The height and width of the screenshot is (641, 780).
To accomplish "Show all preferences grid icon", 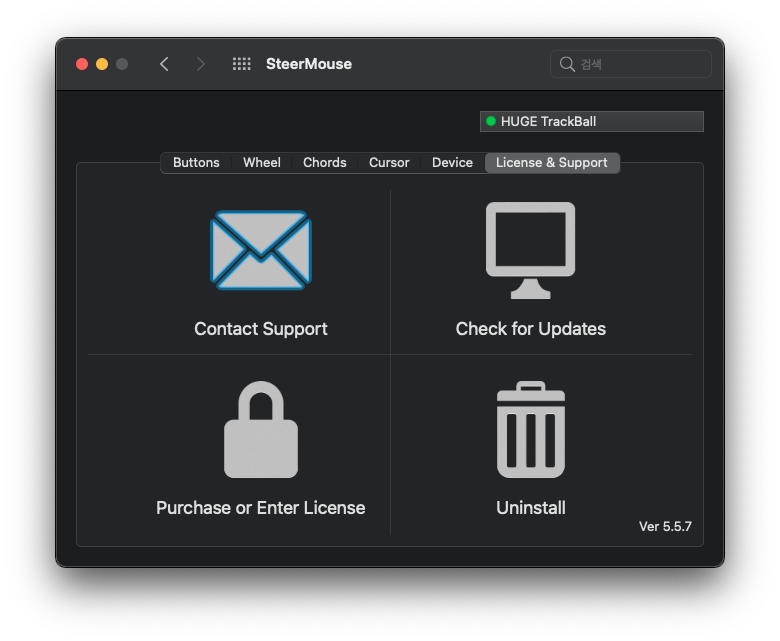I will click(x=242, y=64).
